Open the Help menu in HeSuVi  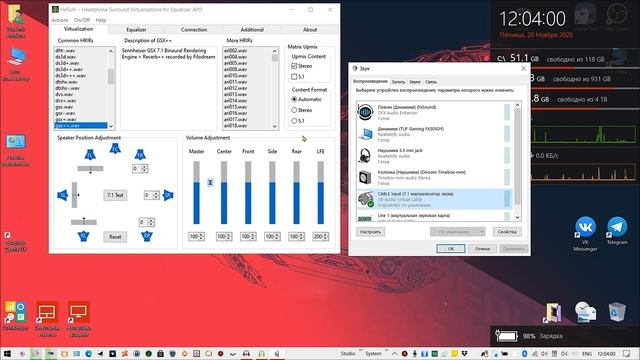[101, 20]
